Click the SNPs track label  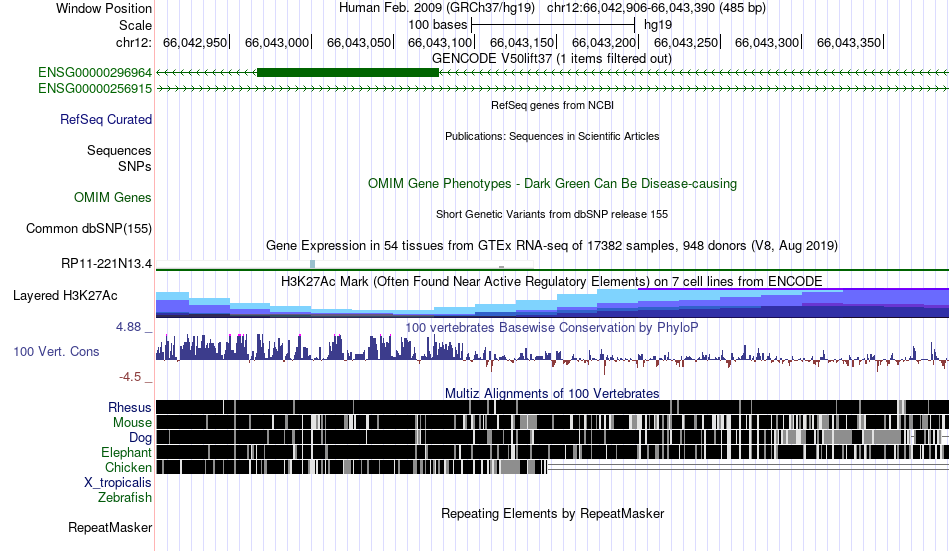(x=135, y=166)
